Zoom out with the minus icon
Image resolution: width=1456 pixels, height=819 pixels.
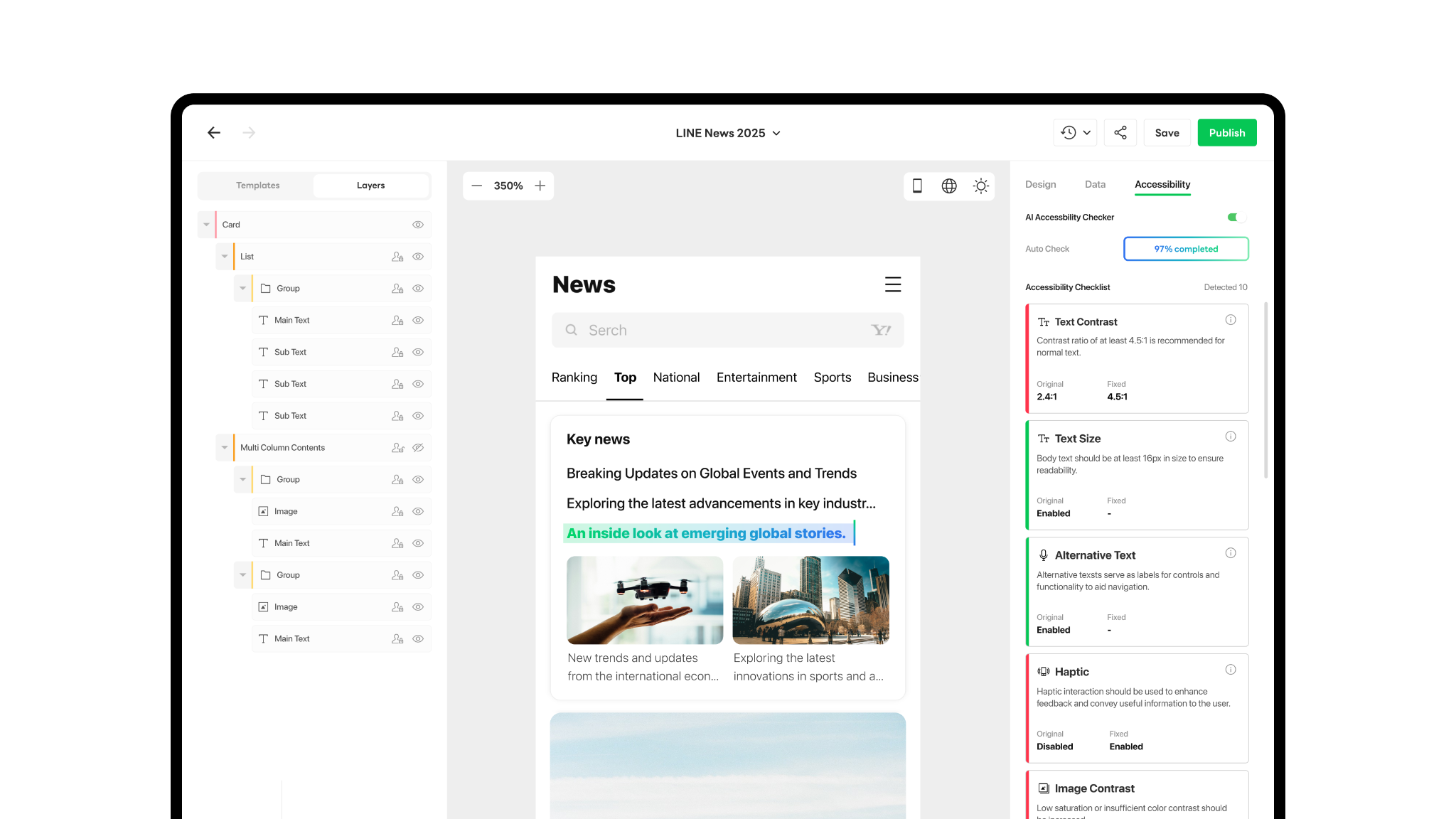point(477,186)
